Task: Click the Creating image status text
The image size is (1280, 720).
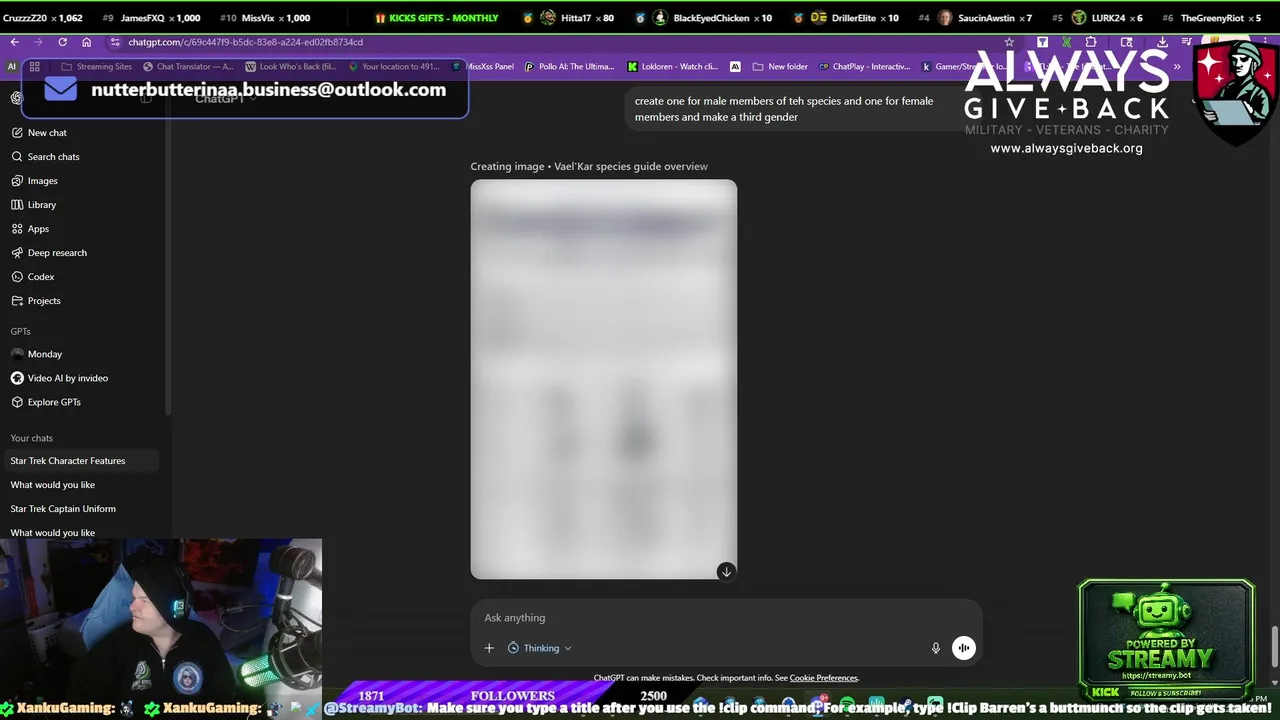Action: pos(589,166)
